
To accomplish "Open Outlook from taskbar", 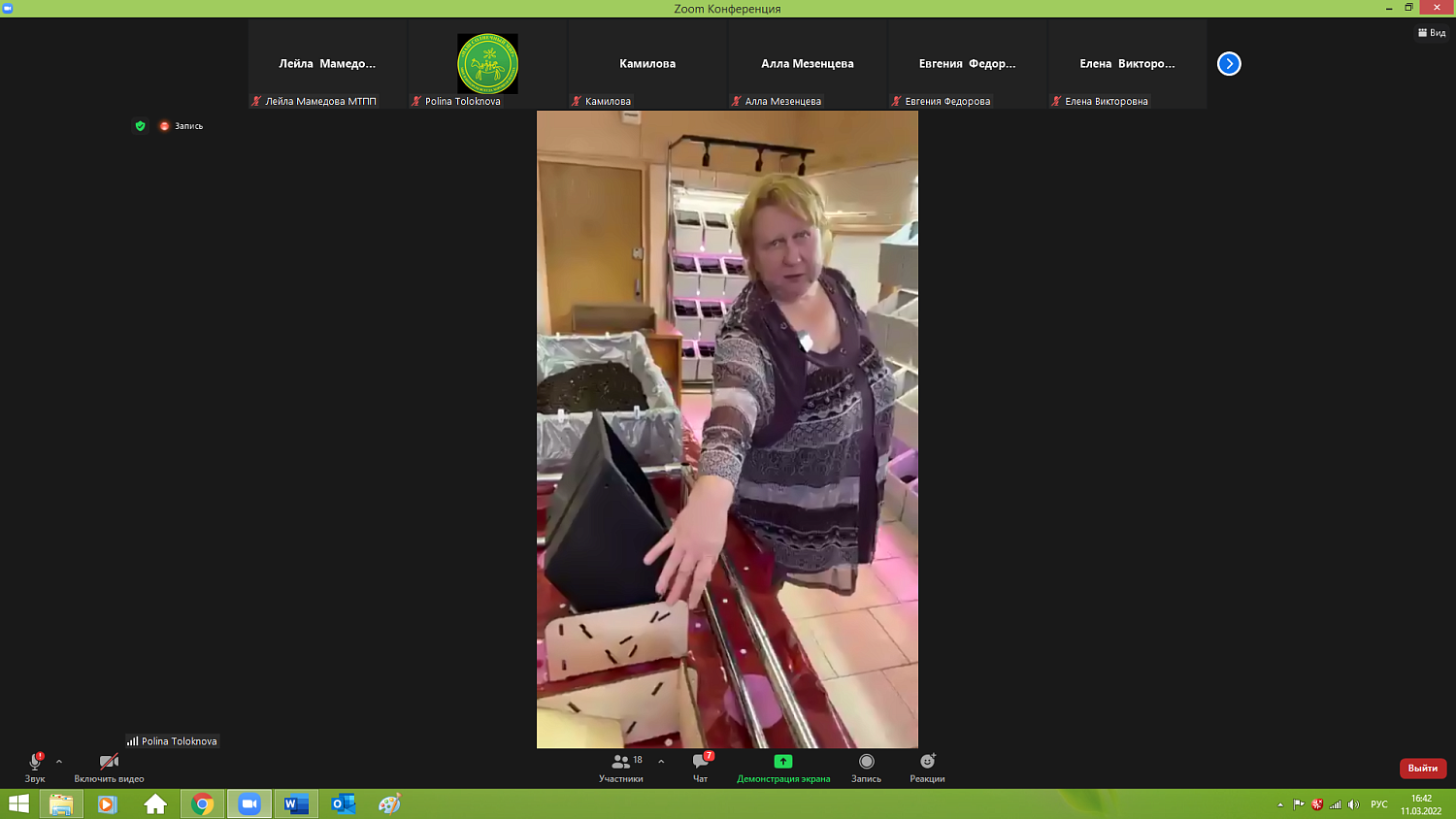I will 343,803.
